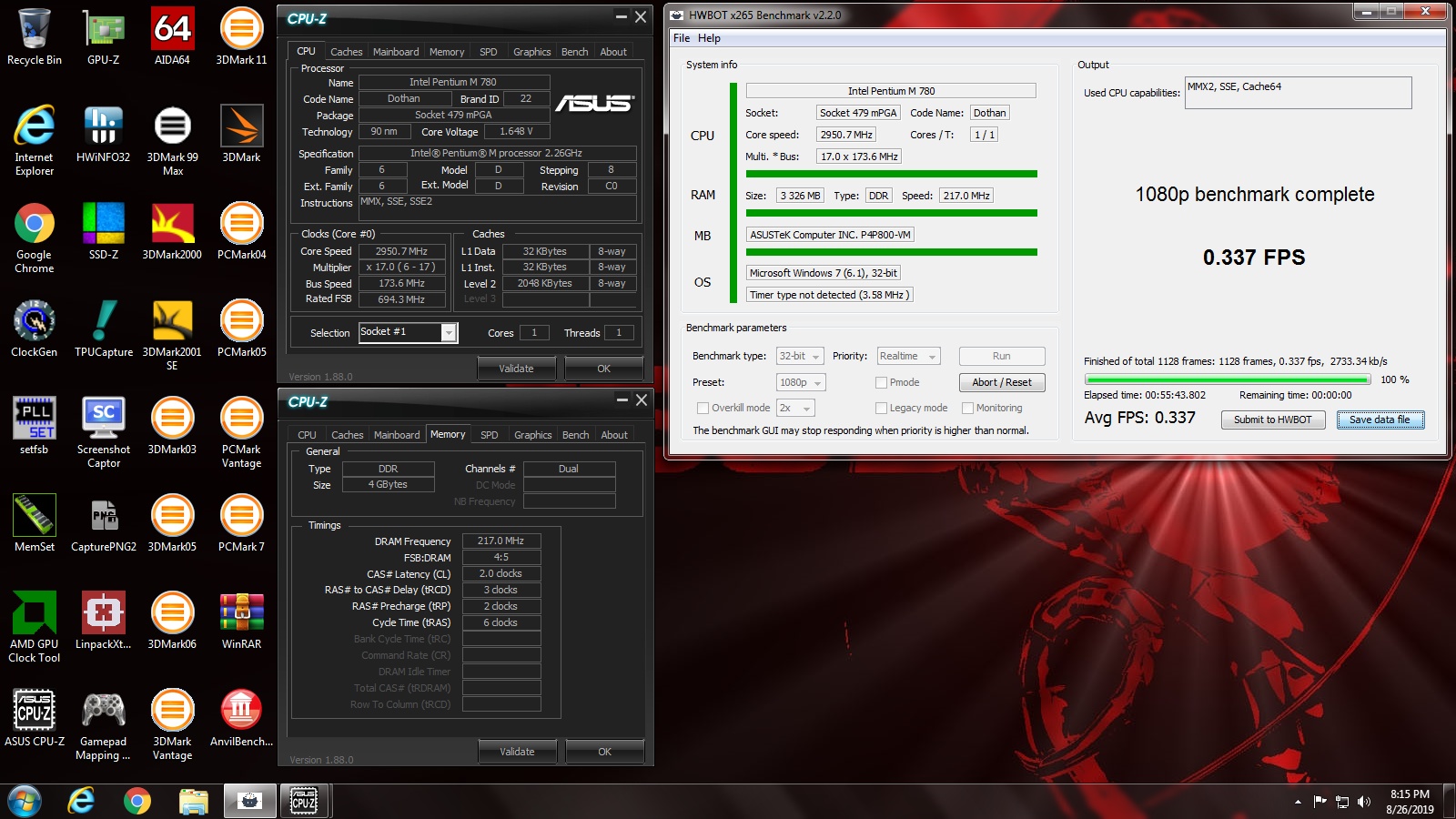This screenshot has height=819, width=1456.
Task: Open PCMark 7 desktop shortcut
Action: point(241,524)
